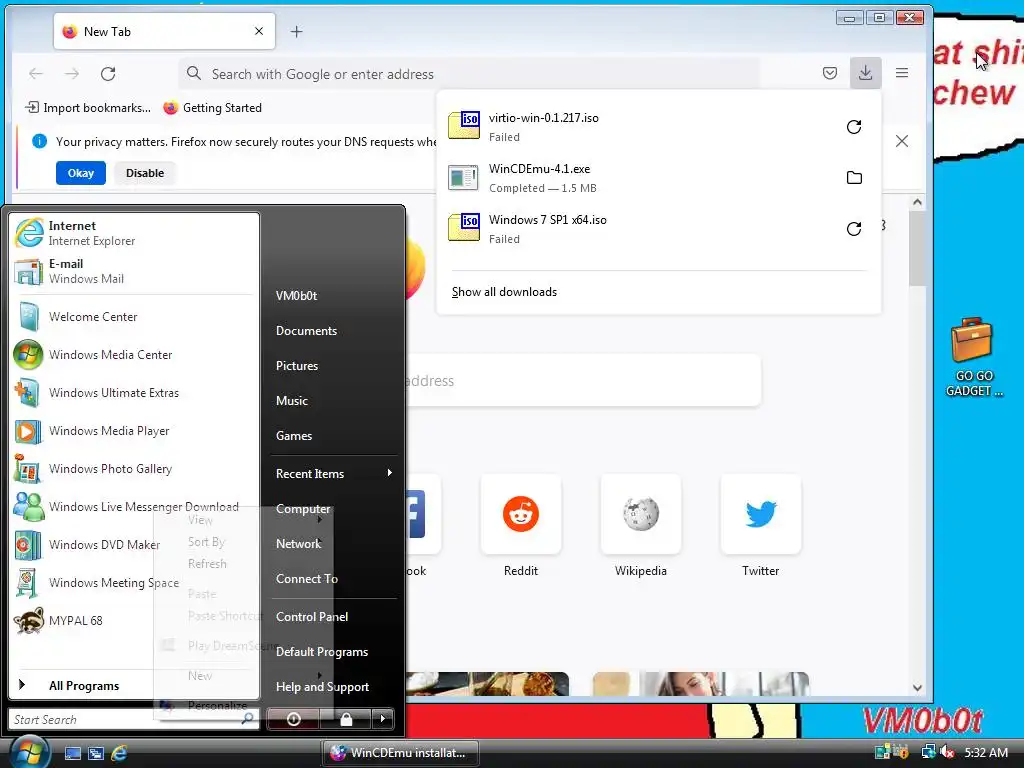Open Windows Ultimate Extras

click(x=135, y=392)
